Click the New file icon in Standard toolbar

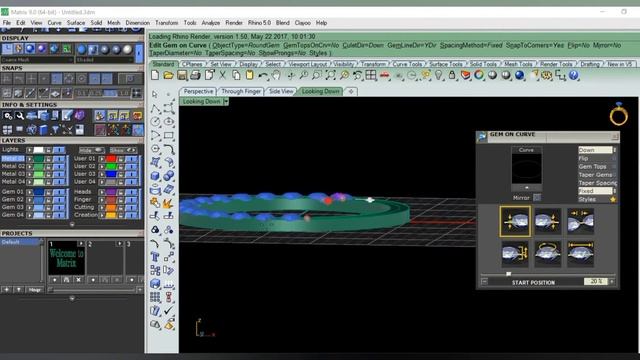coord(155,75)
